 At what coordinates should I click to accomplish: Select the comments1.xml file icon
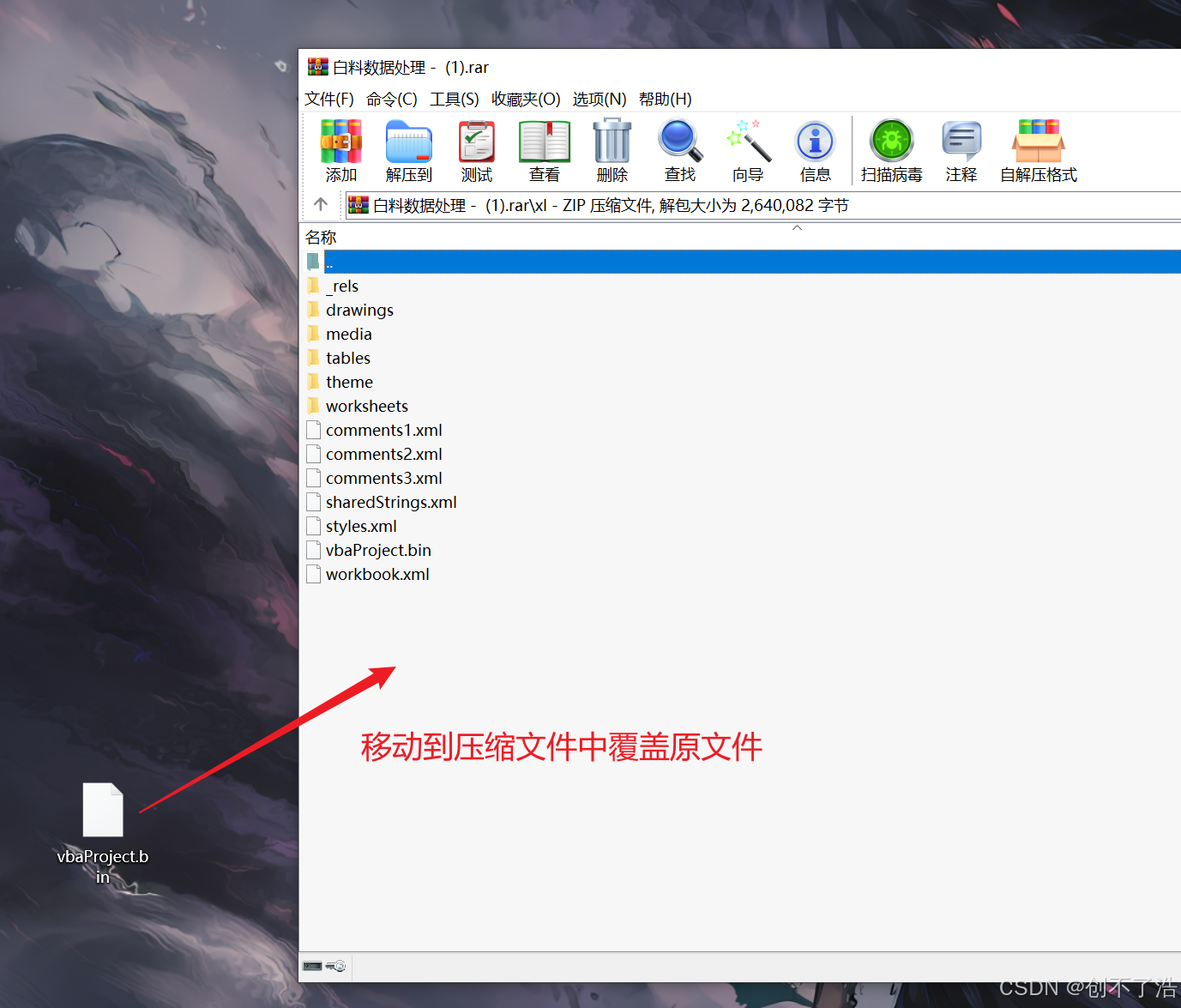313,430
